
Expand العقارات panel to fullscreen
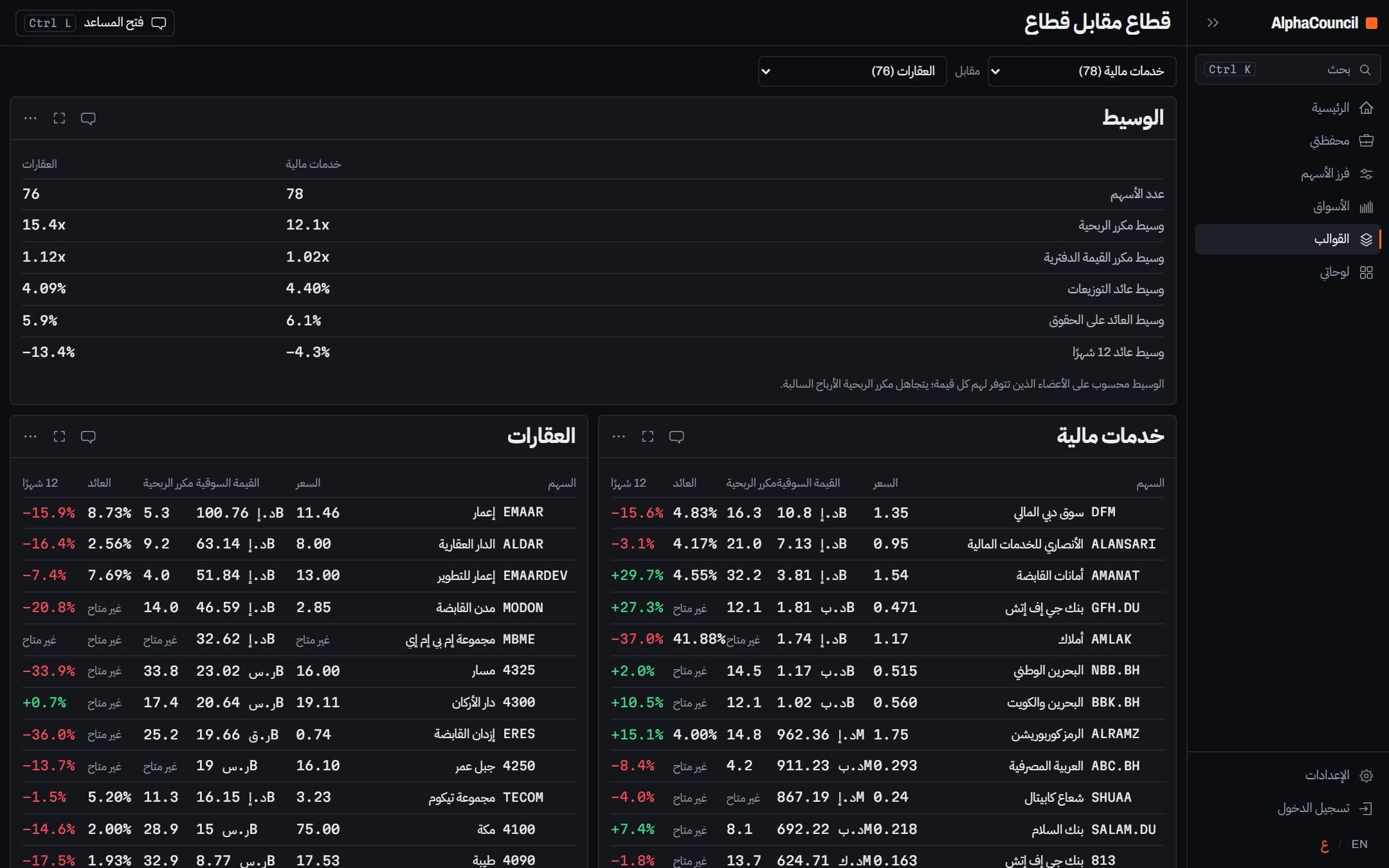pyautogui.click(x=59, y=437)
